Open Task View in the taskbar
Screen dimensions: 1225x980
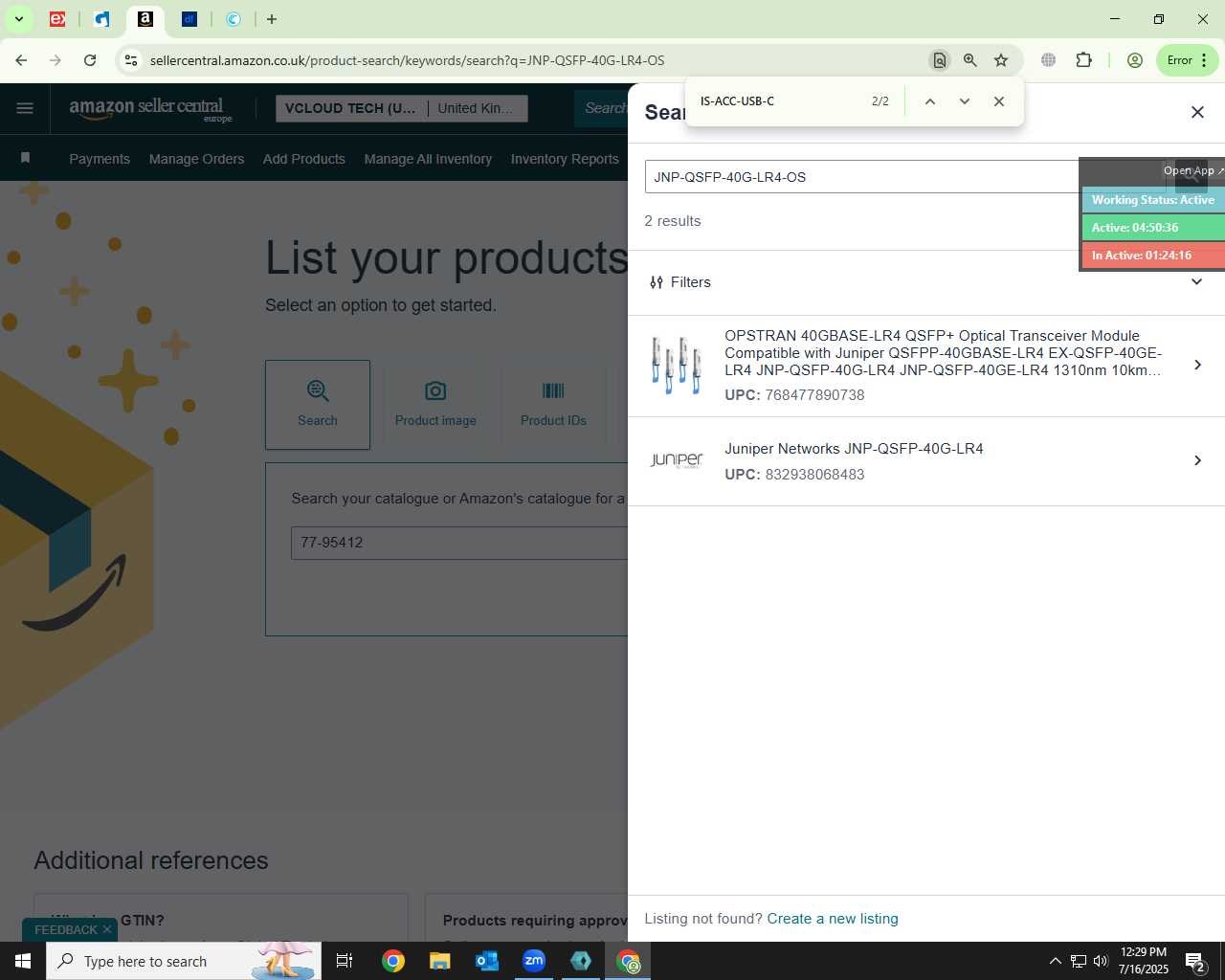[x=345, y=961]
